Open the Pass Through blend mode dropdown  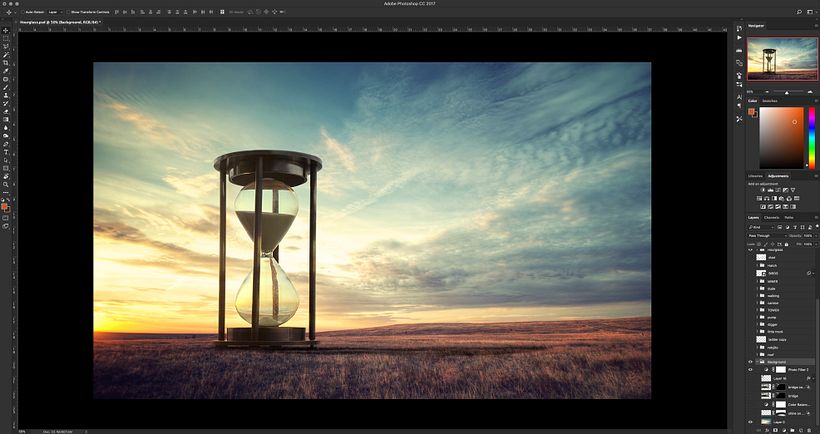pos(767,236)
